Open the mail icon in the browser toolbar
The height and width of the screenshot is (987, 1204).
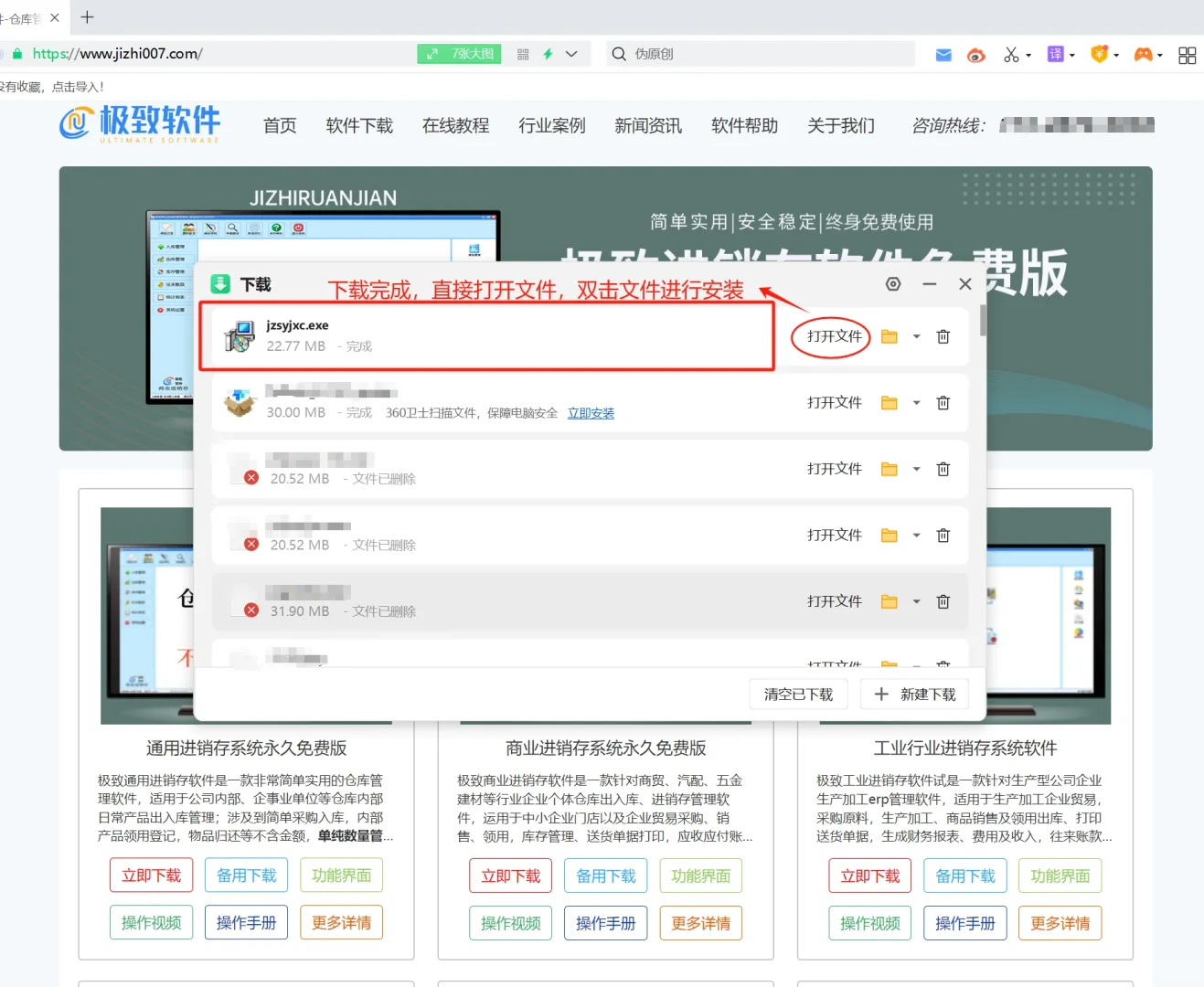943,54
